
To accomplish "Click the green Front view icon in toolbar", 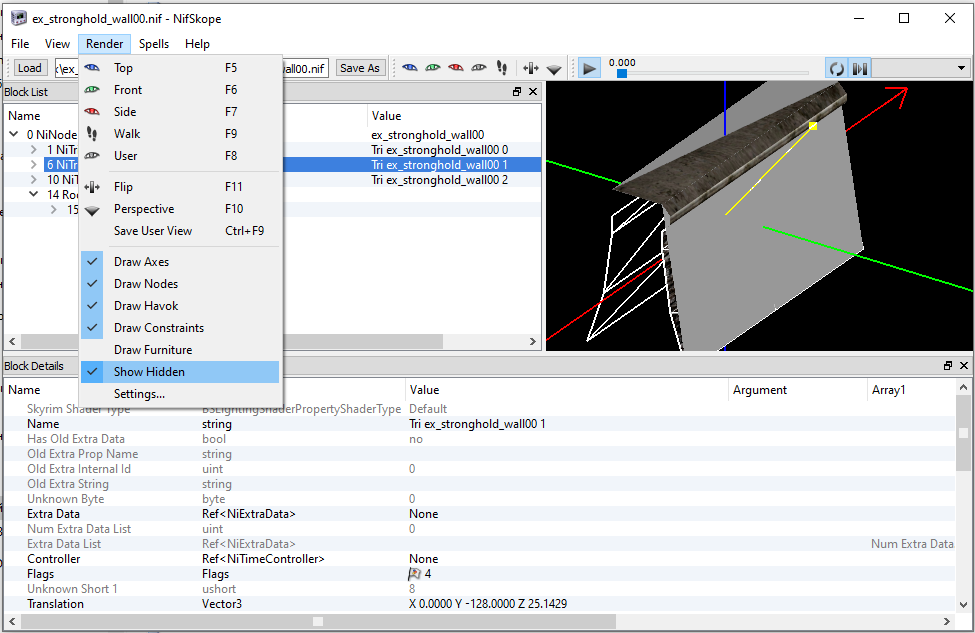I will [433, 68].
